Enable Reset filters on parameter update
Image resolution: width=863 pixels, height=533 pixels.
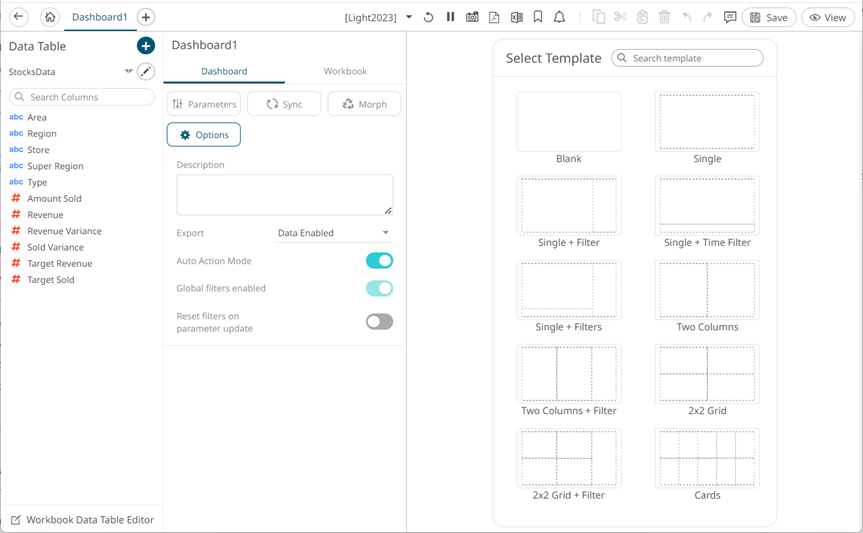(379, 321)
